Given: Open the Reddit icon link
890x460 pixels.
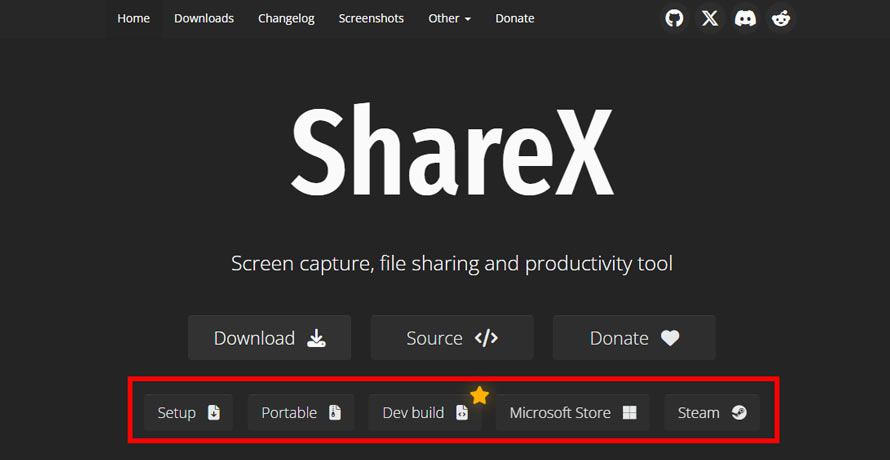Looking at the screenshot, I should tap(781, 19).
